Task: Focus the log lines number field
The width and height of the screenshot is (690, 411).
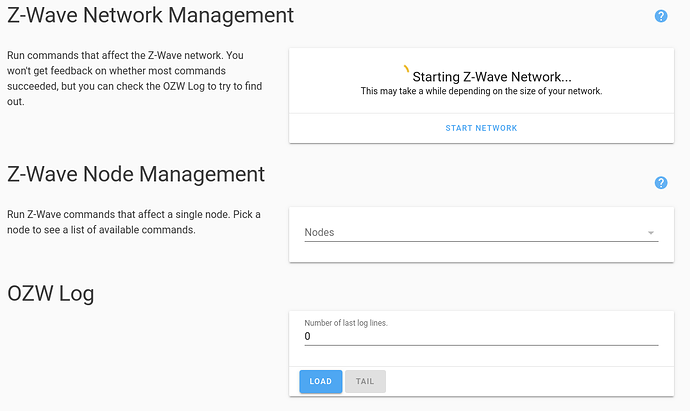Action: (x=480, y=337)
